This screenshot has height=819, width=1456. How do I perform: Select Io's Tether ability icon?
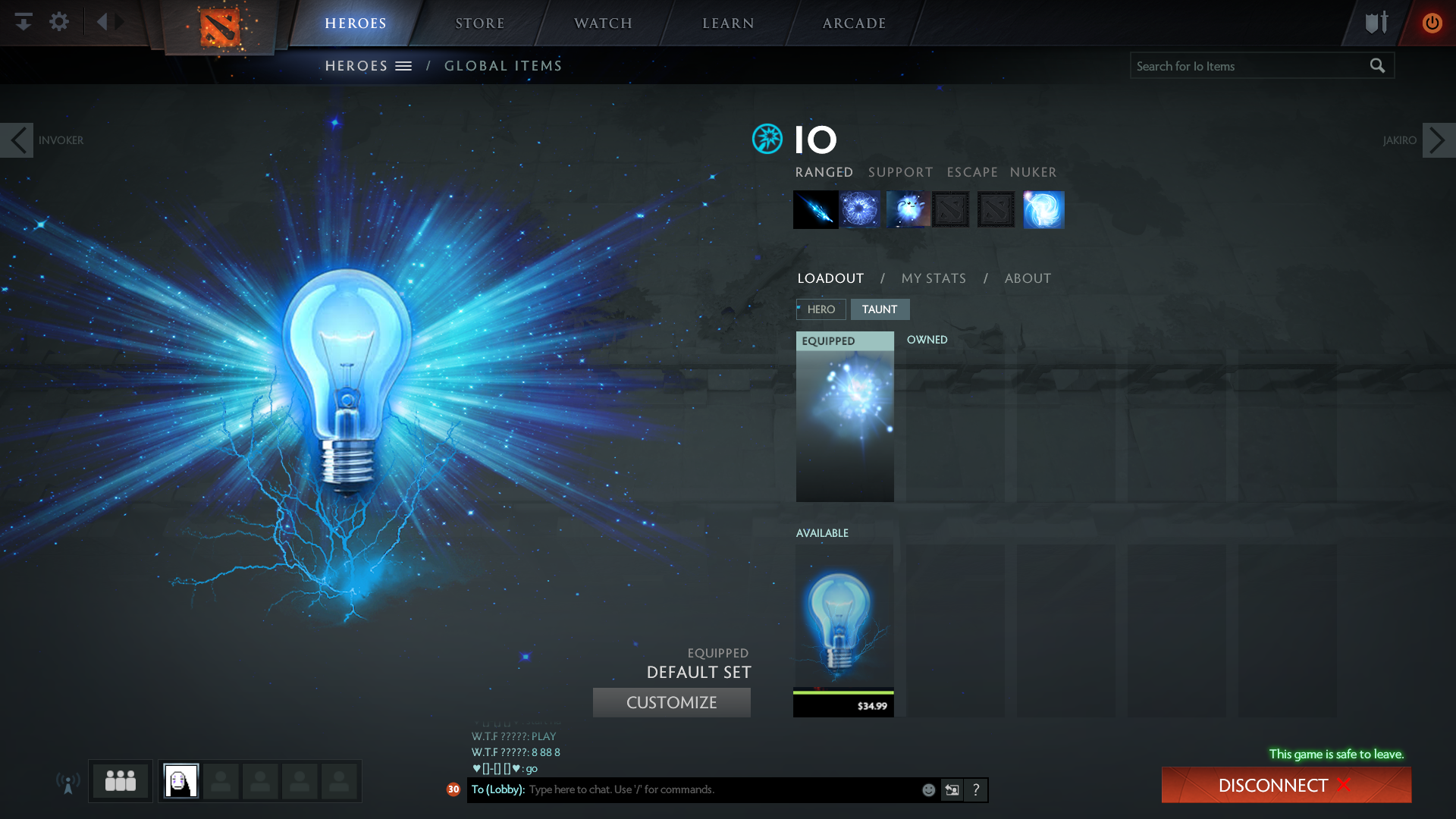tap(815, 209)
